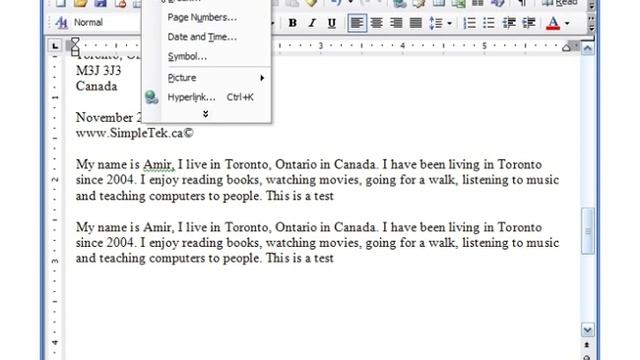
Task: Select the right indent marker on ruler
Action: tap(567, 48)
